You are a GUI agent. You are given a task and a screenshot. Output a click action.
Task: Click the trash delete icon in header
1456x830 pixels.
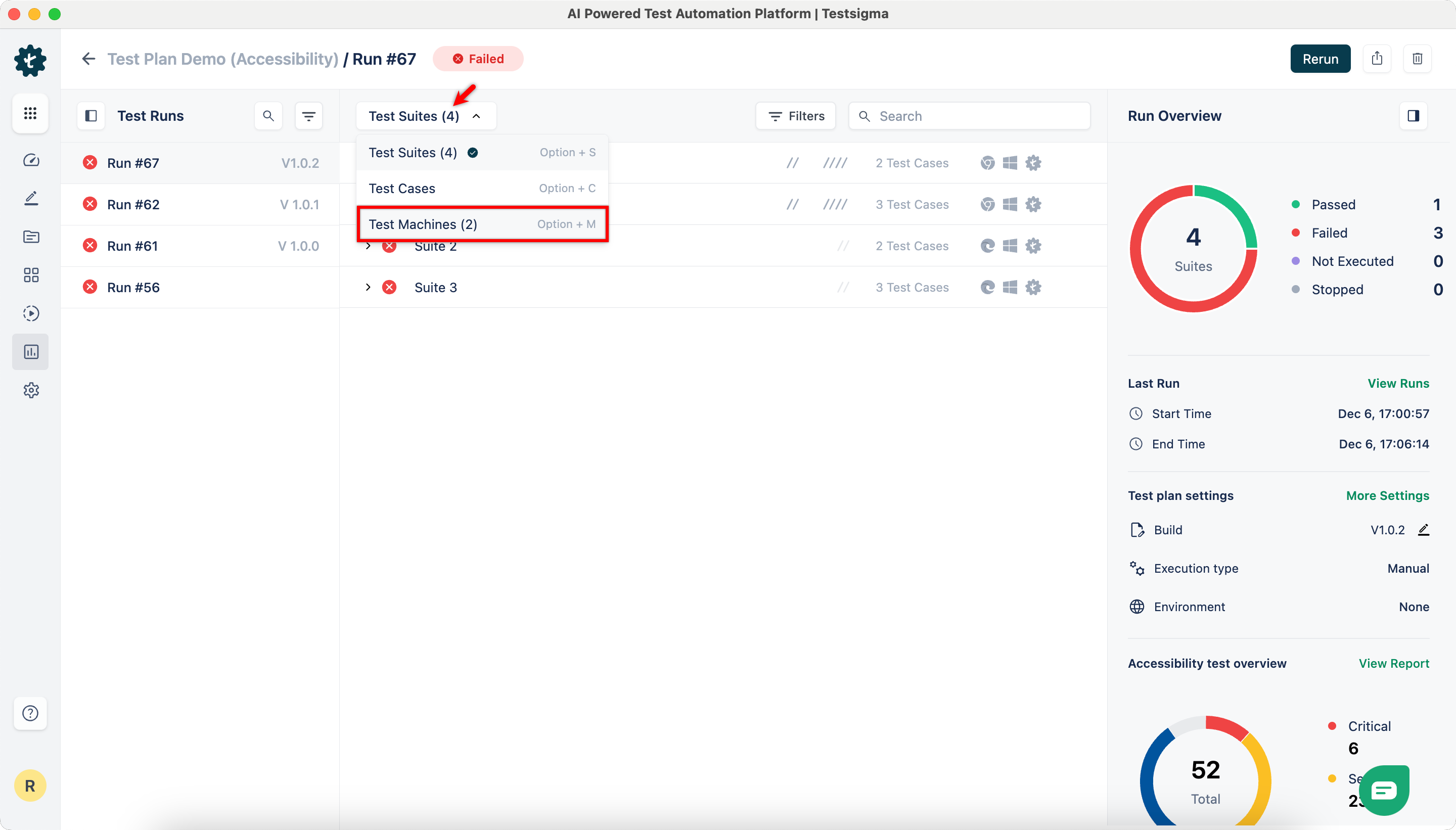[x=1417, y=59]
